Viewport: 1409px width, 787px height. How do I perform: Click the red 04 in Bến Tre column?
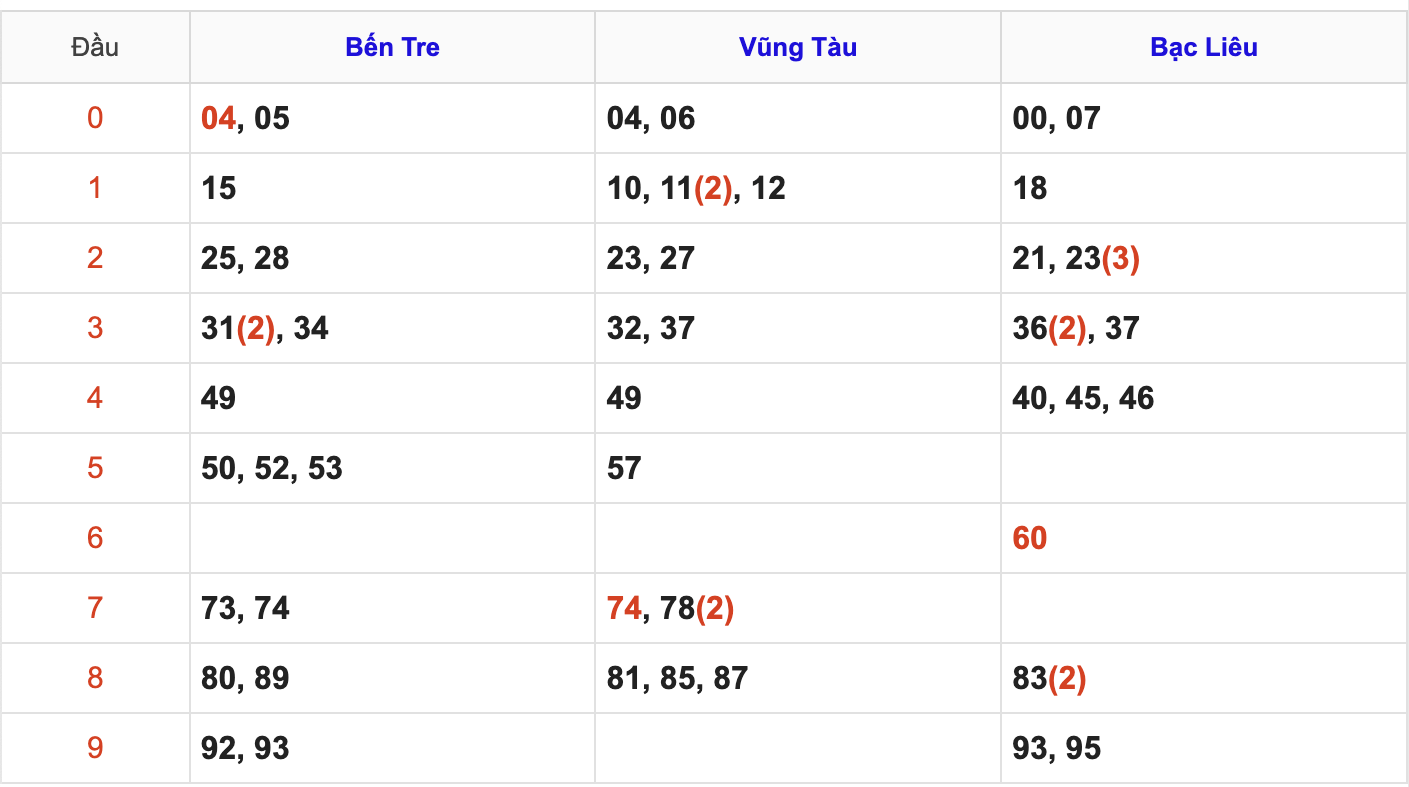[x=218, y=118]
